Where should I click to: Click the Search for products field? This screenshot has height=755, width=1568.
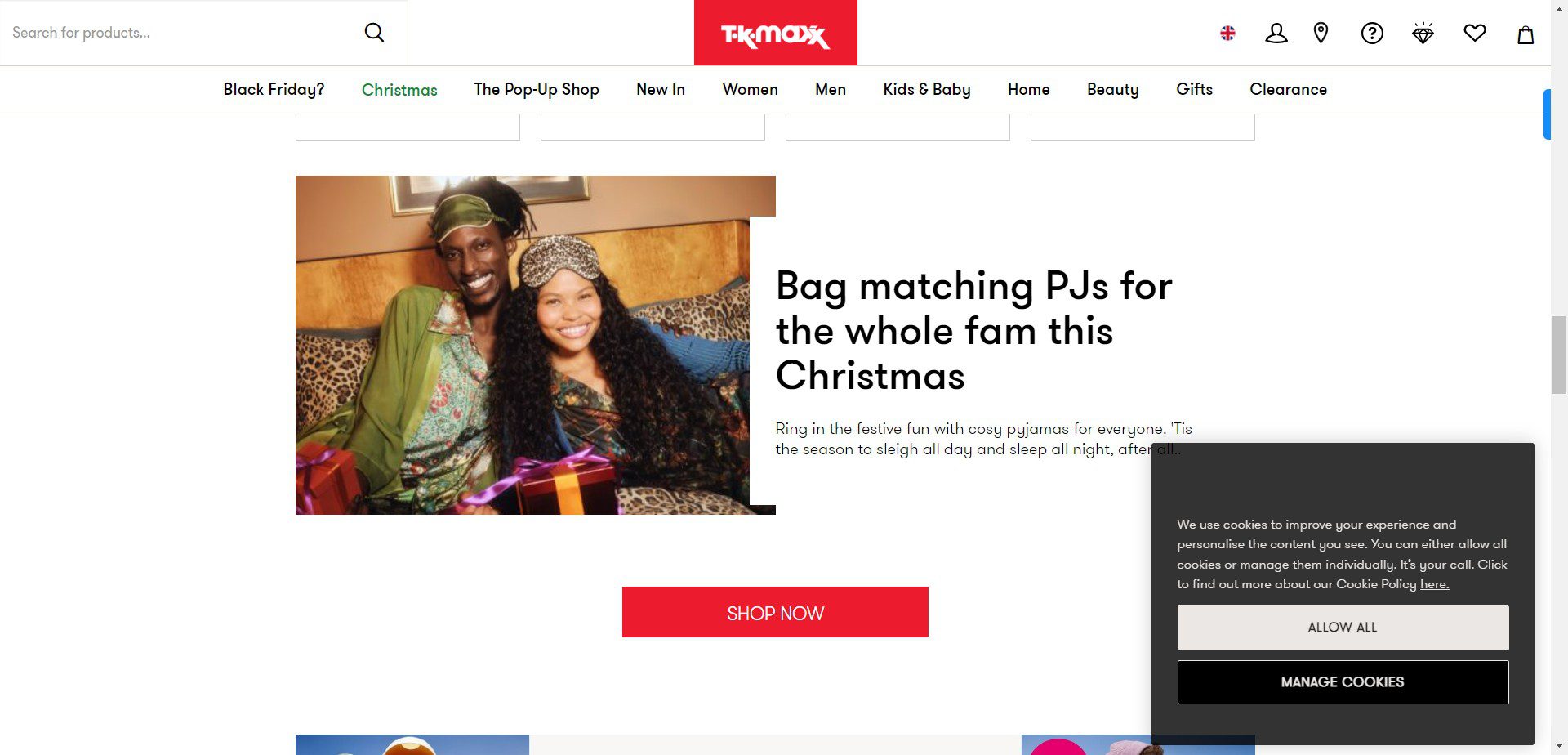pyautogui.click(x=180, y=33)
